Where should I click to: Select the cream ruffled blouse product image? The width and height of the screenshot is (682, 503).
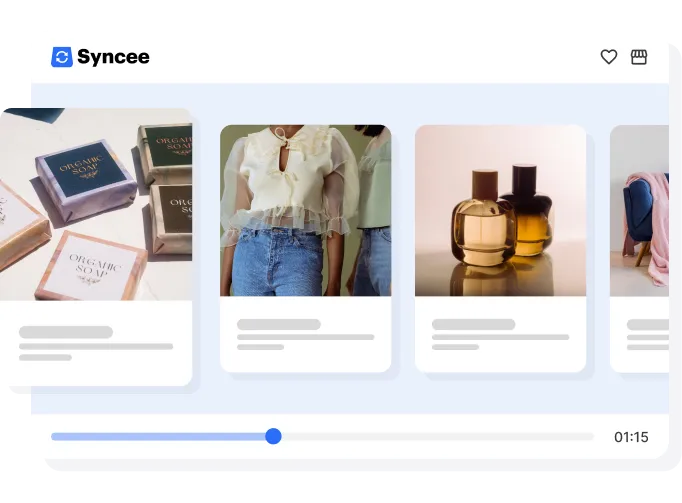305,211
